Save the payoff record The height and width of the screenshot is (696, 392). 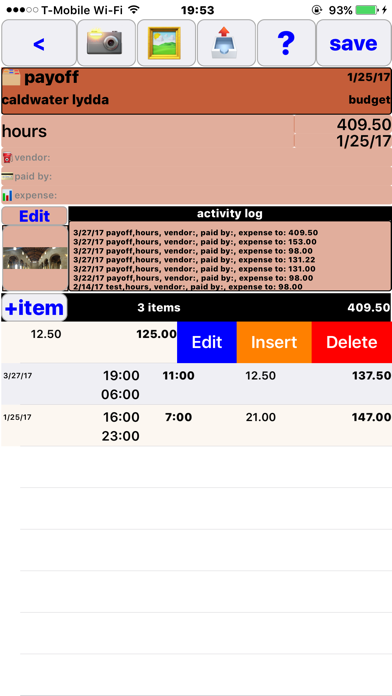[353, 43]
